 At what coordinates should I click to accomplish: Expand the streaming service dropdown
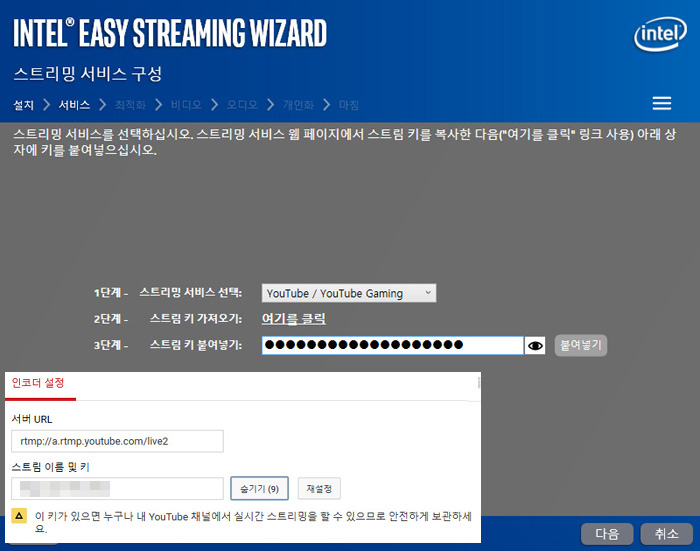349,293
